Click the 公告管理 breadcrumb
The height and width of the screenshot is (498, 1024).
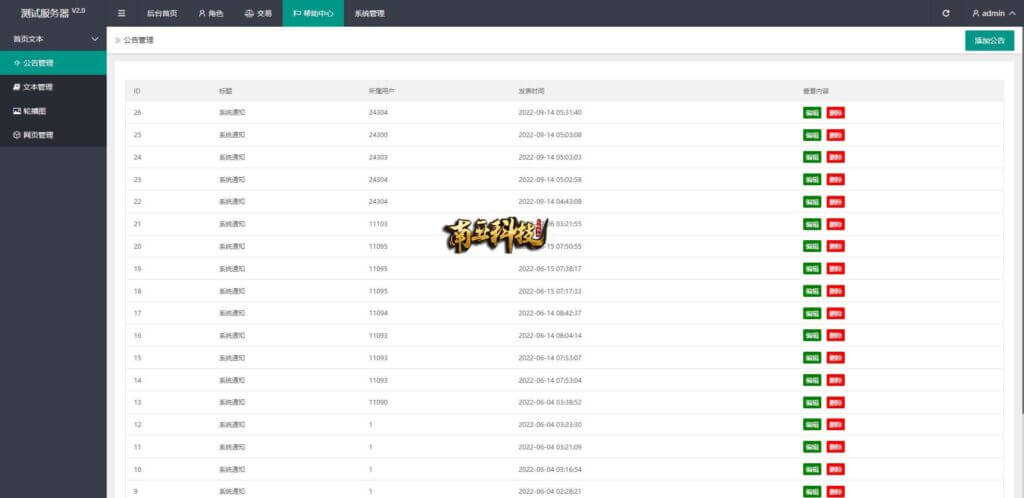(138, 40)
